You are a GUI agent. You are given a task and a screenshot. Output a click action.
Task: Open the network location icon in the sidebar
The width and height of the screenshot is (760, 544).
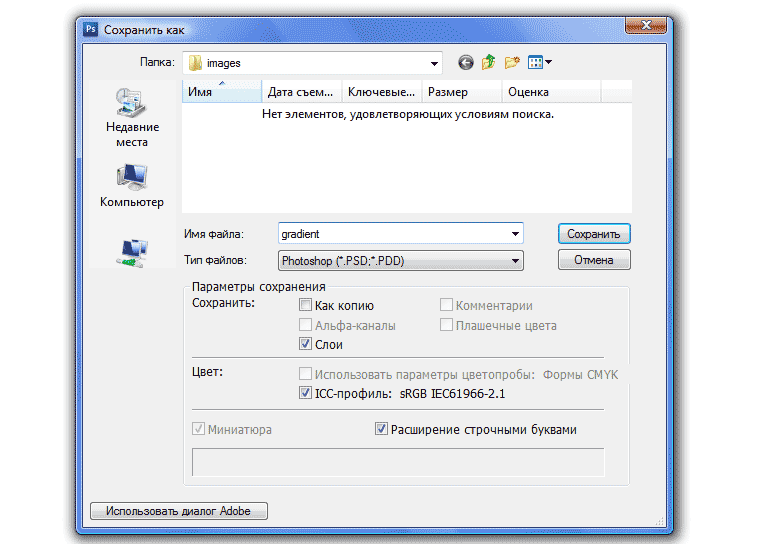[132, 253]
